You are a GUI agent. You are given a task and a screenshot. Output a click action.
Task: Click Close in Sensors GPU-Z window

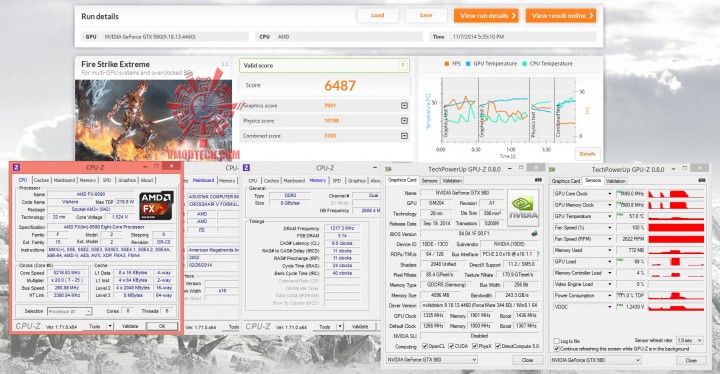(x=691, y=361)
